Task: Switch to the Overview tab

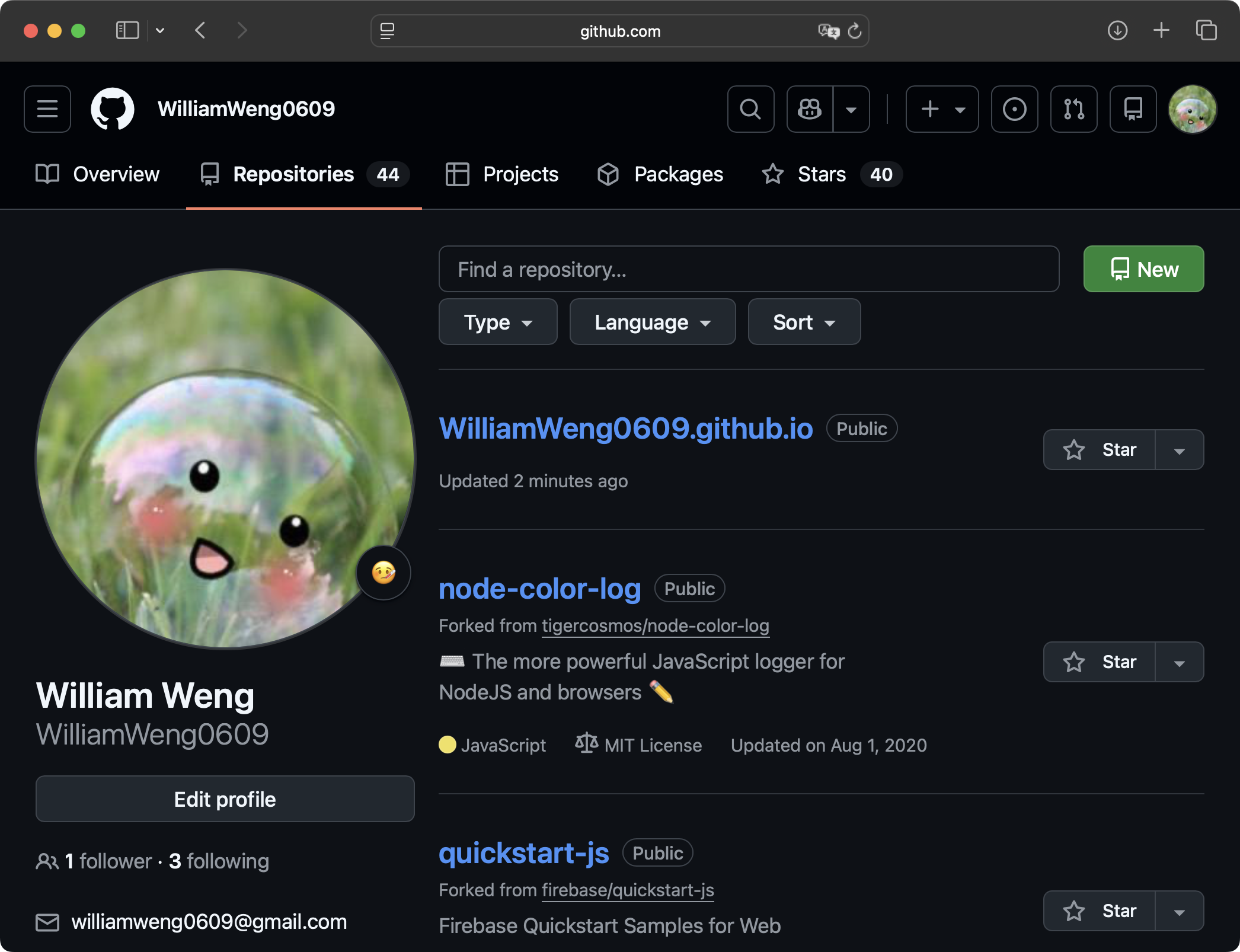Action: [98, 174]
